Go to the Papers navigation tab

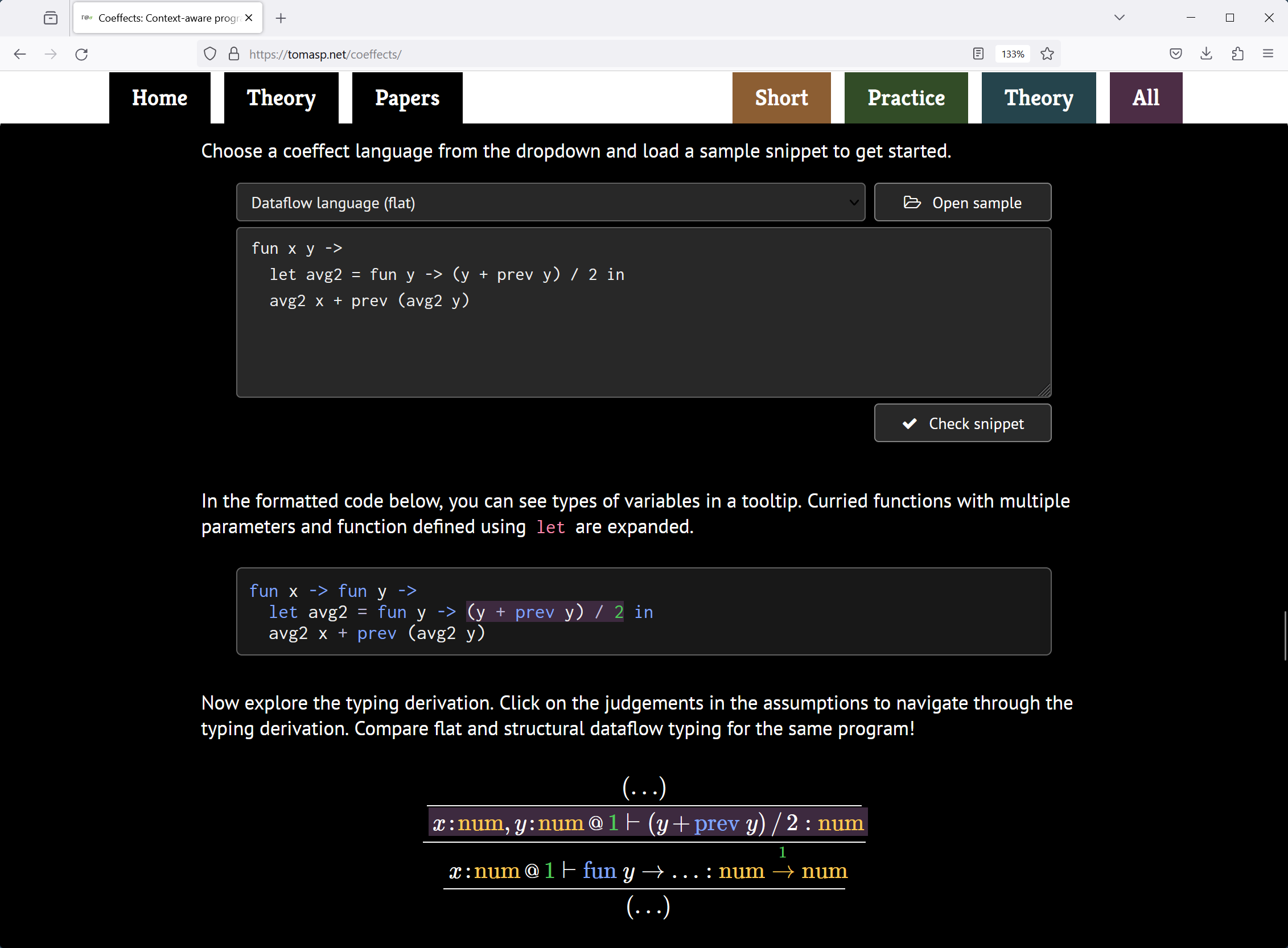tap(407, 98)
